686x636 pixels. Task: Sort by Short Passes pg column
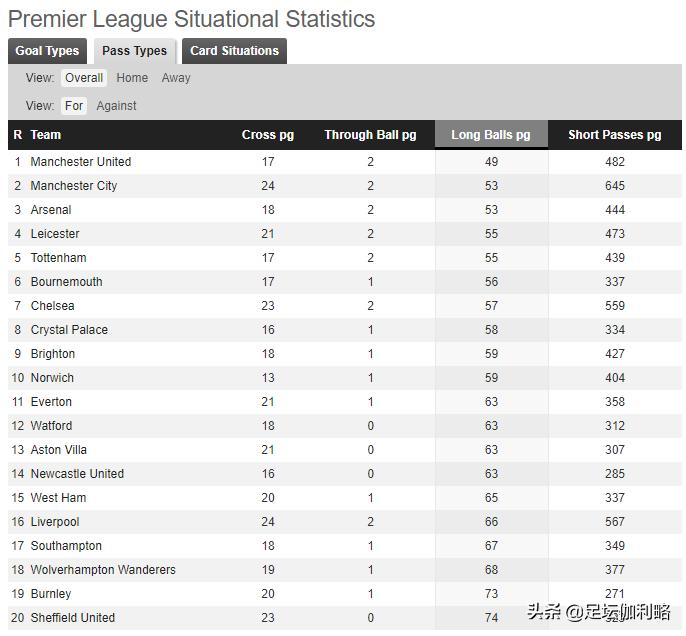pos(614,135)
